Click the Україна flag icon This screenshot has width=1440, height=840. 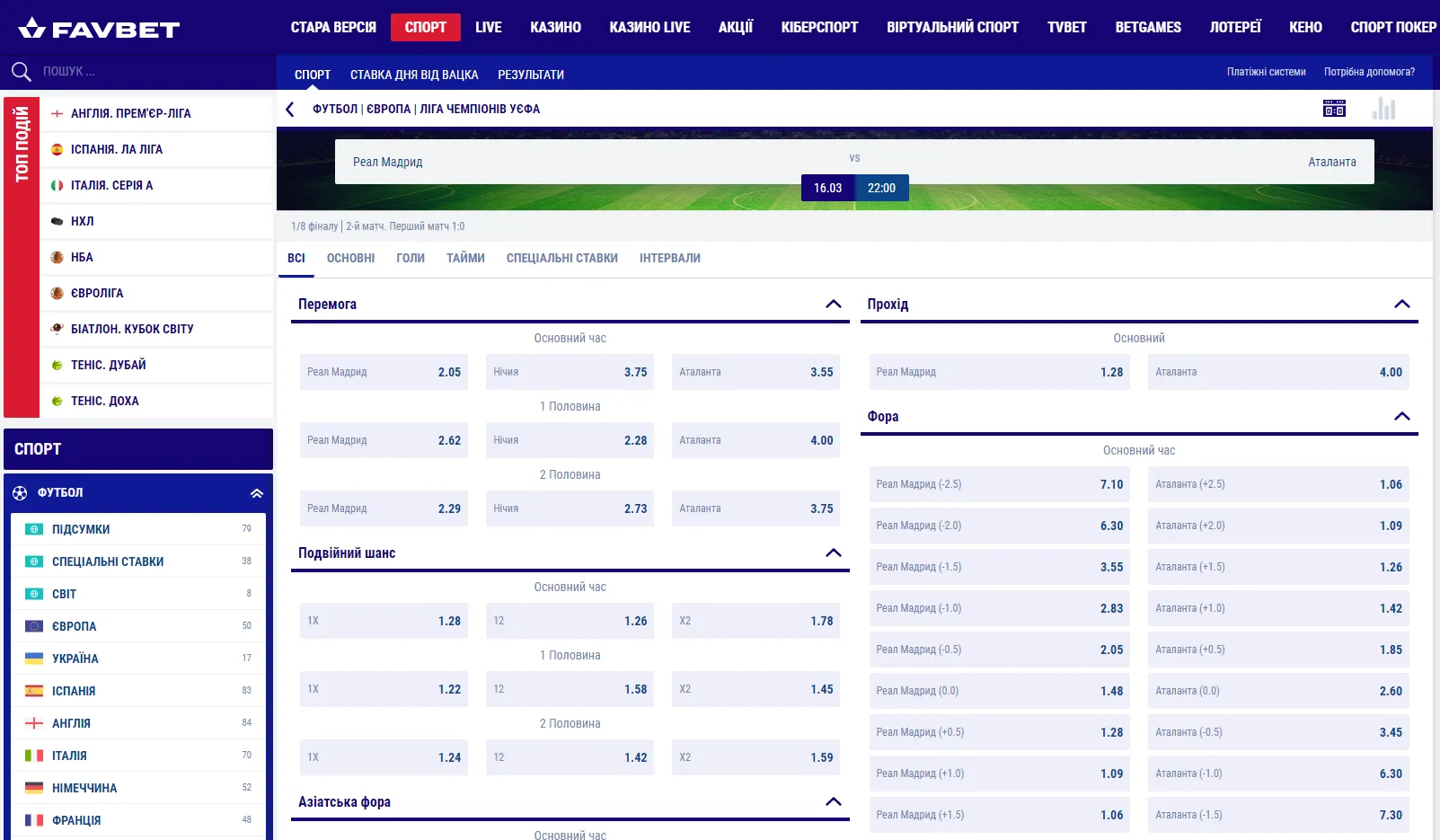pyautogui.click(x=34, y=659)
